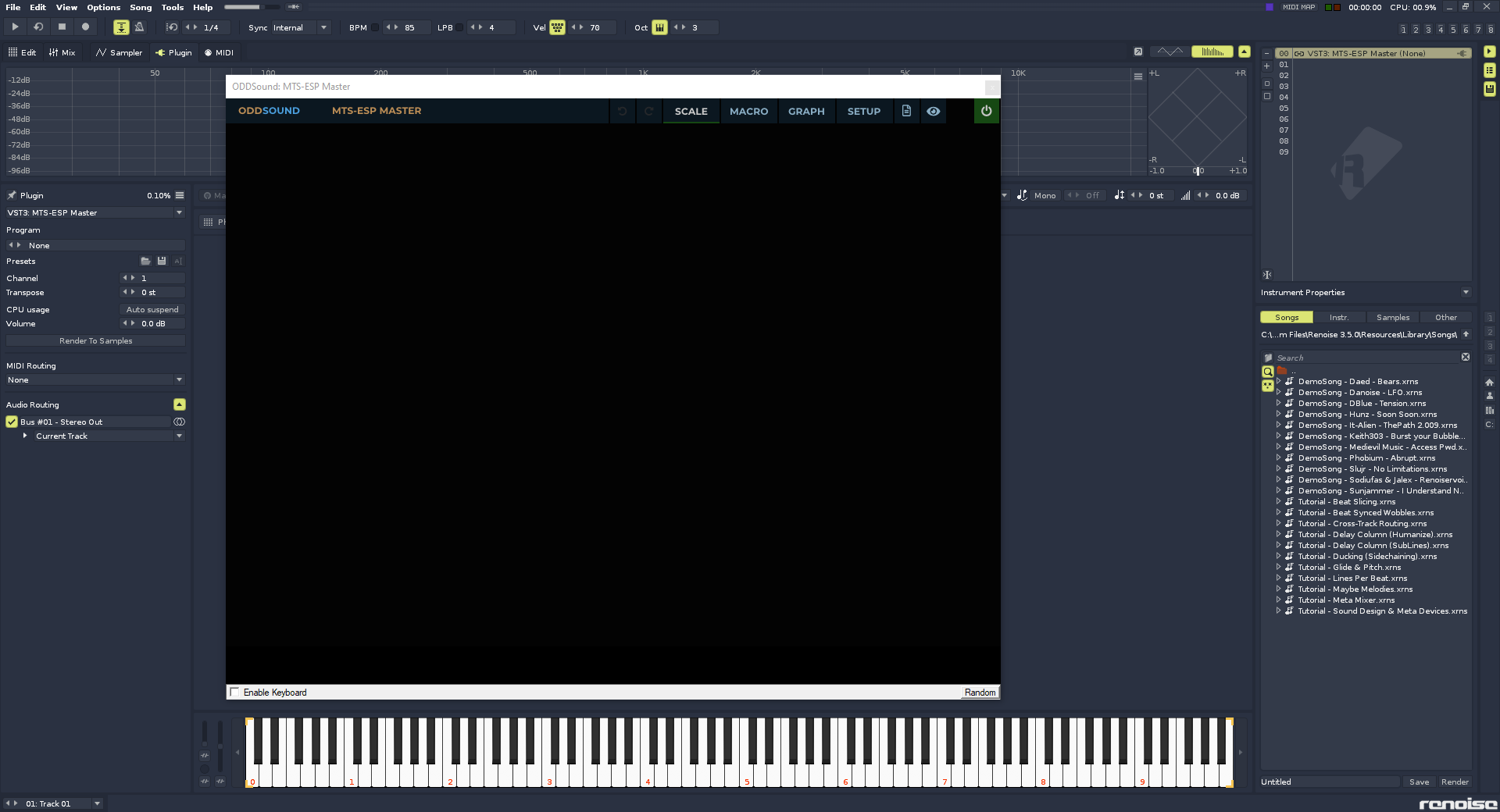Screen dimensions: 1500x812
Task: Expand DemoSong - Daed - Bears.xrns
Action: click(x=1278, y=381)
